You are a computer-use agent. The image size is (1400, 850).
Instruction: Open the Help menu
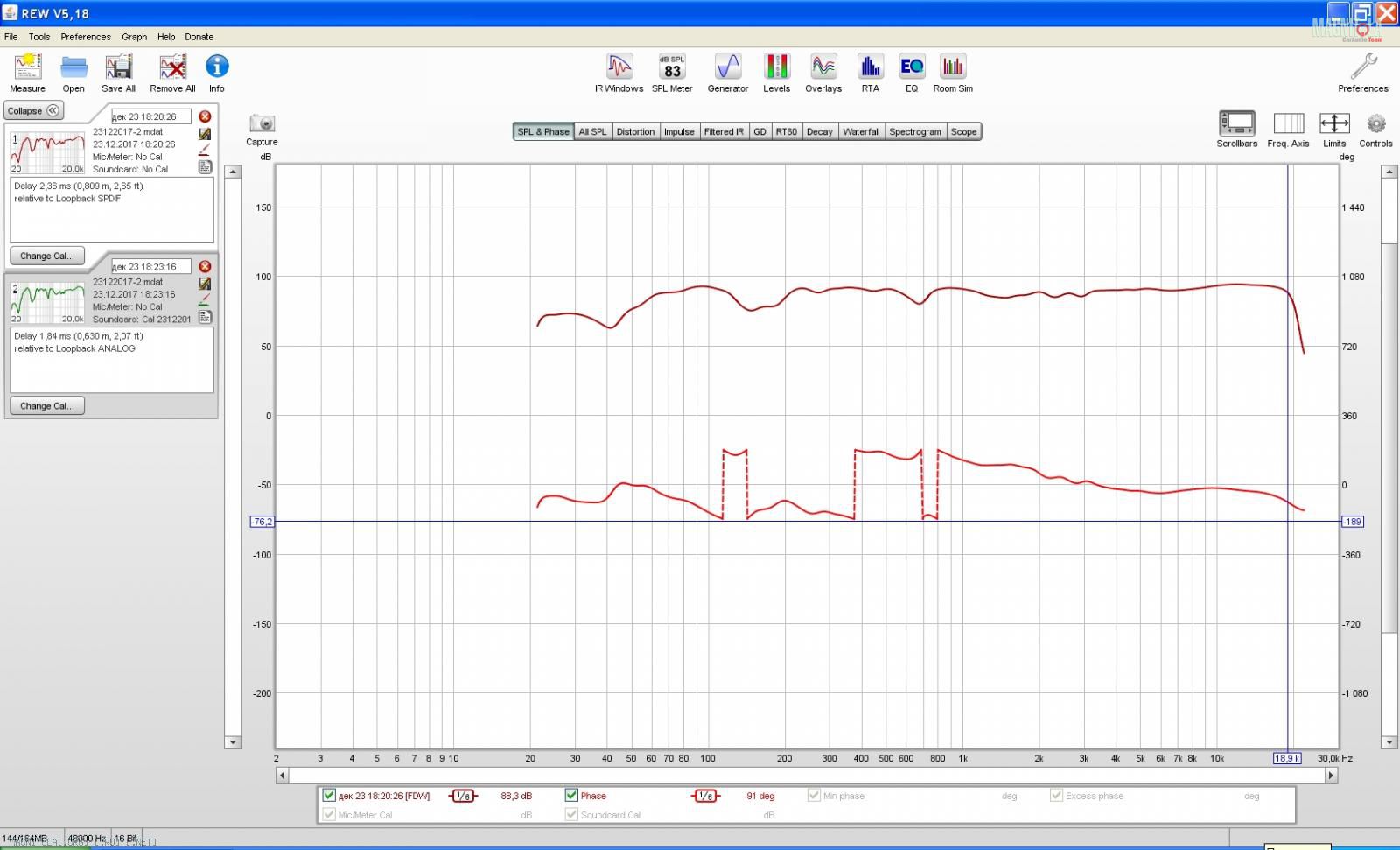click(x=166, y=37)
